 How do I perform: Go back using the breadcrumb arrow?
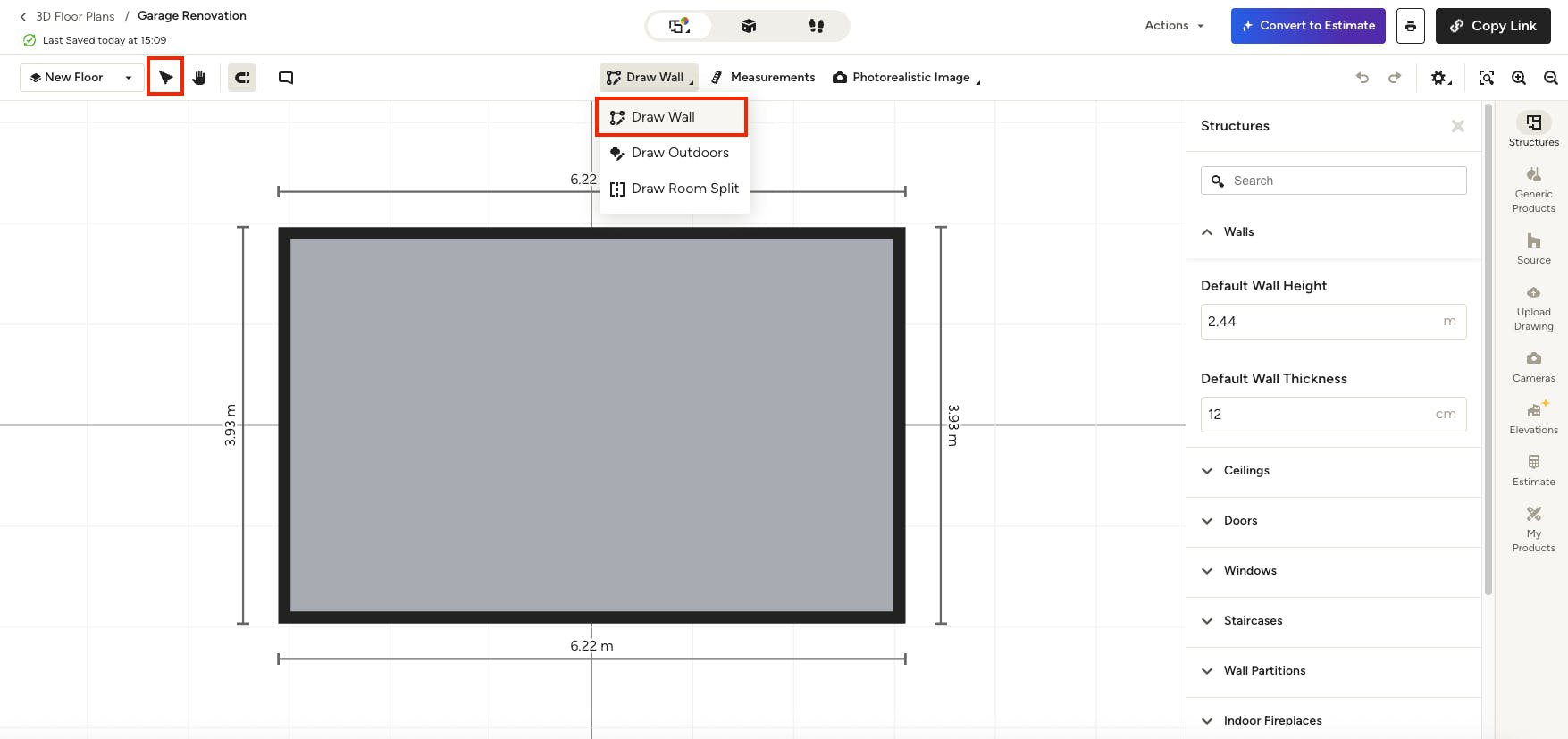pos(23,16)
